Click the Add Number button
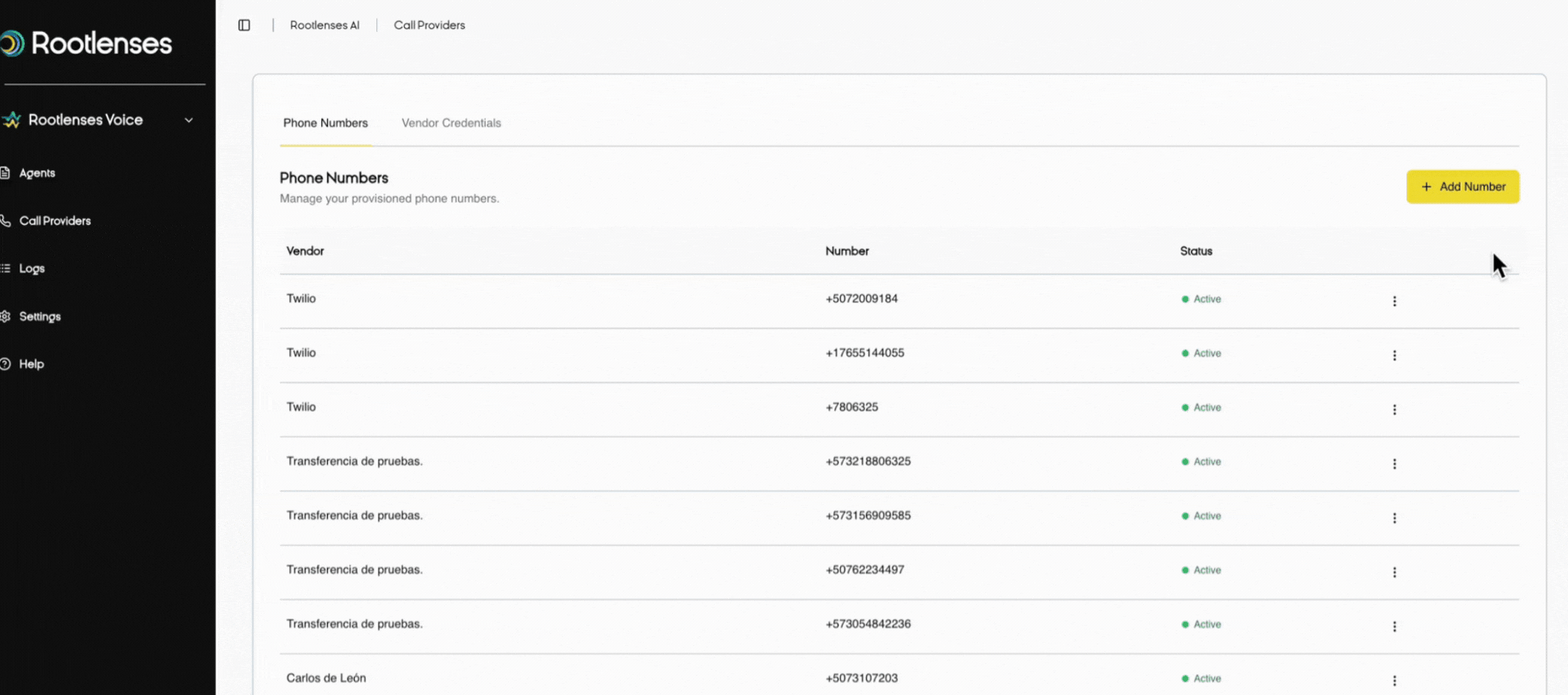 [x=1462, y=187]
